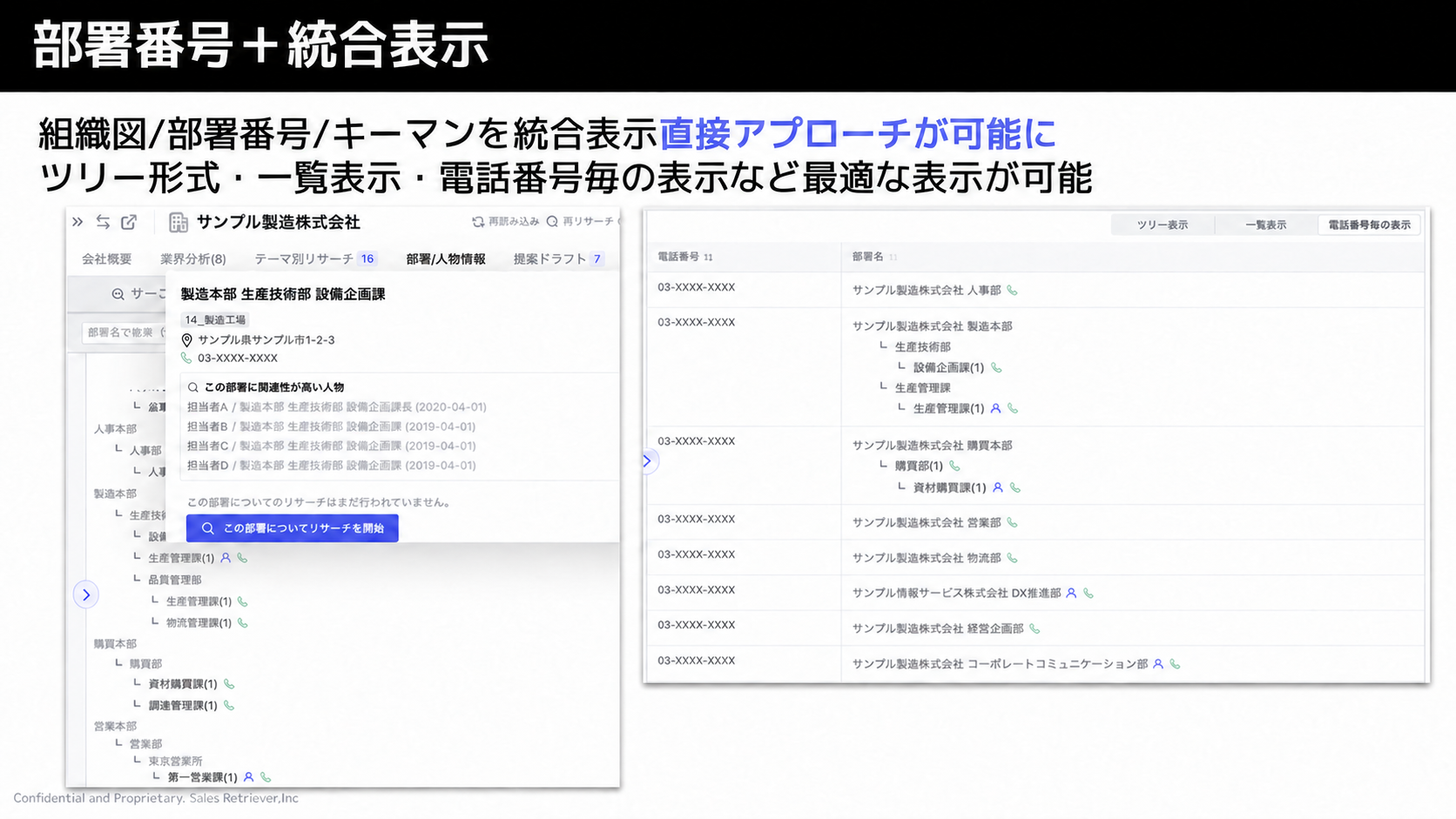Click the double-chevron sidebar expand icon
This screenshot has height=819, width=1456.
78,222
